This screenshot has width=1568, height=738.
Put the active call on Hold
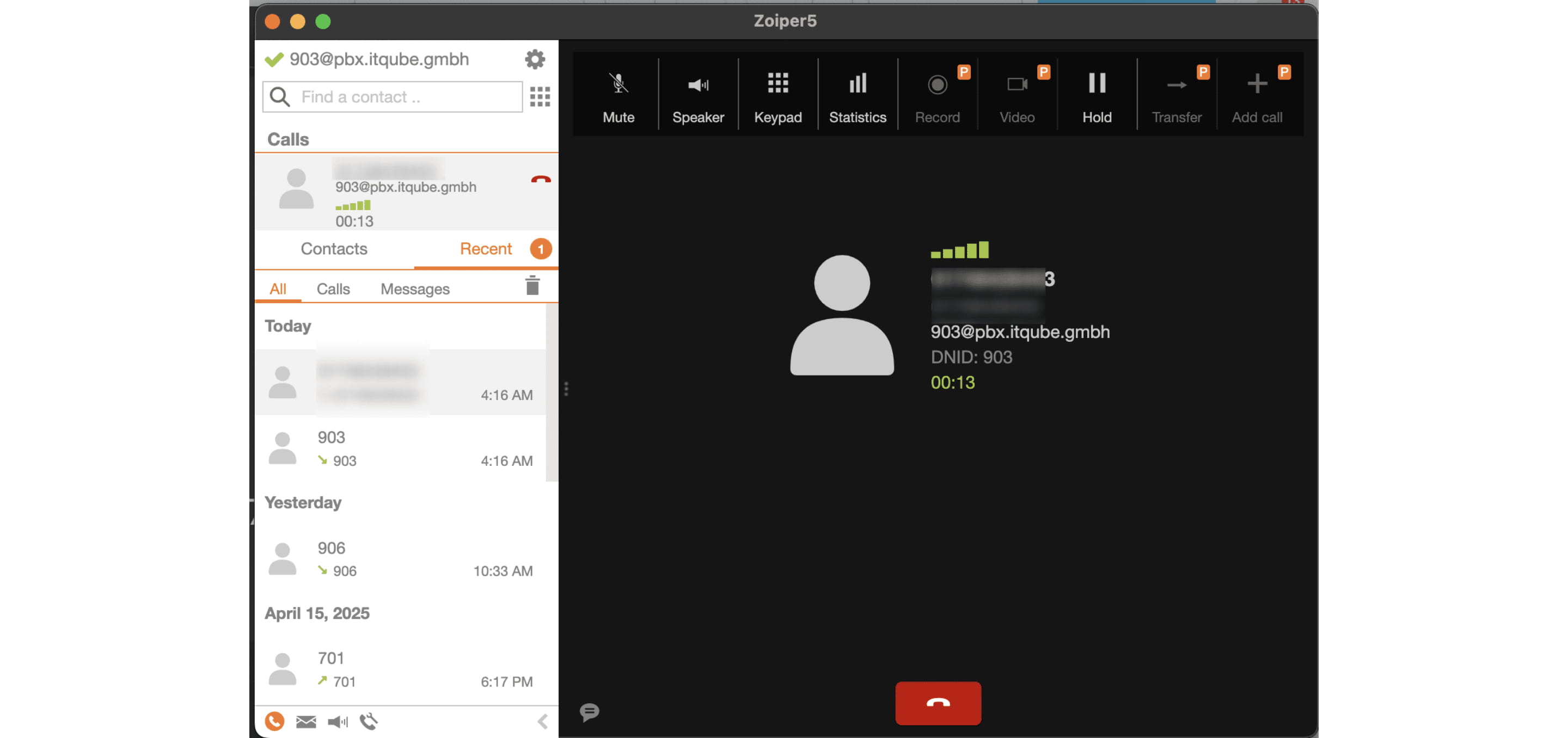(x=1097, y=94)
